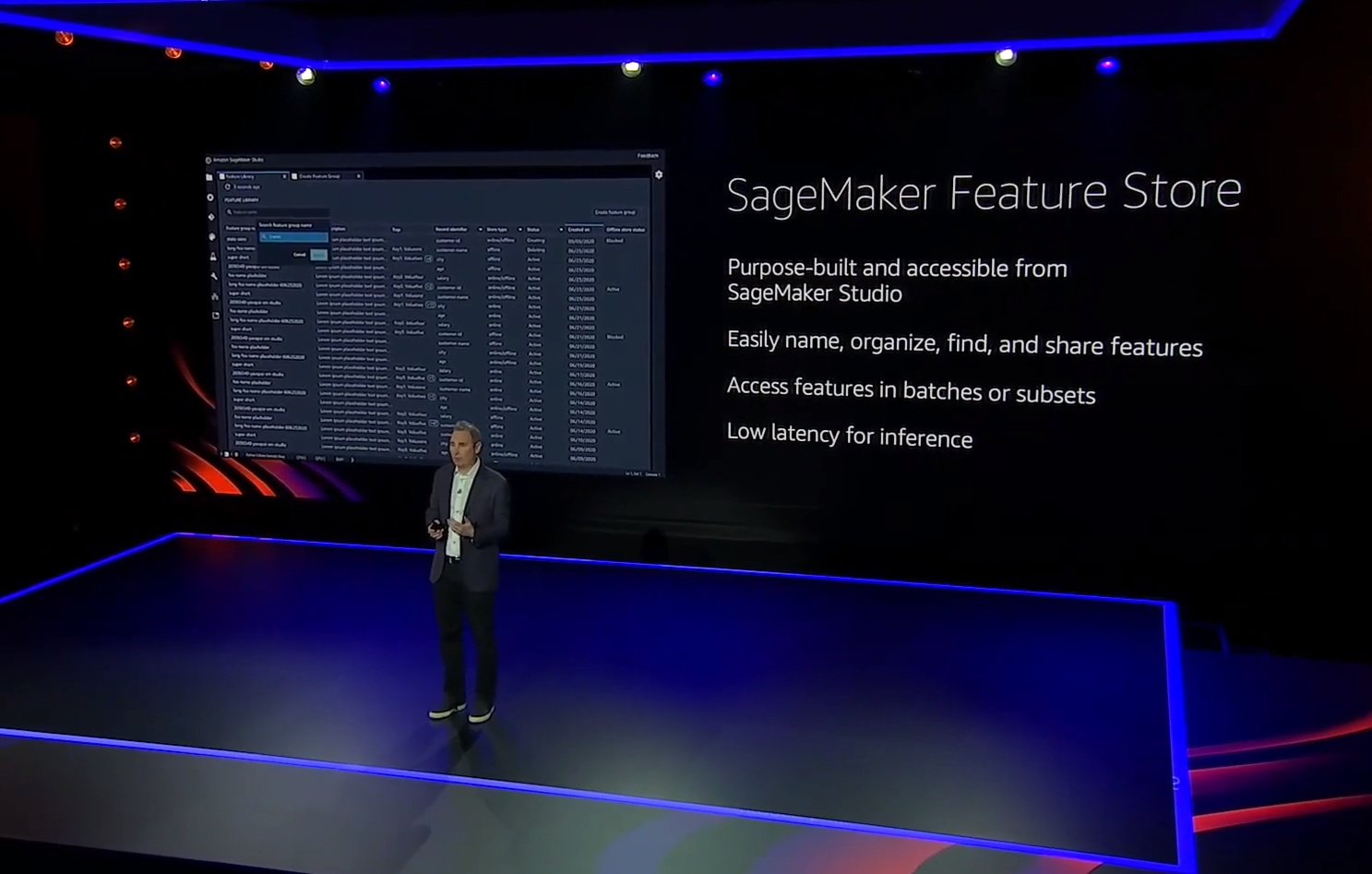Click the settings gear icon in Studio
The image size is (1372, 874).
pyautogui.click(x=659, y=174)
